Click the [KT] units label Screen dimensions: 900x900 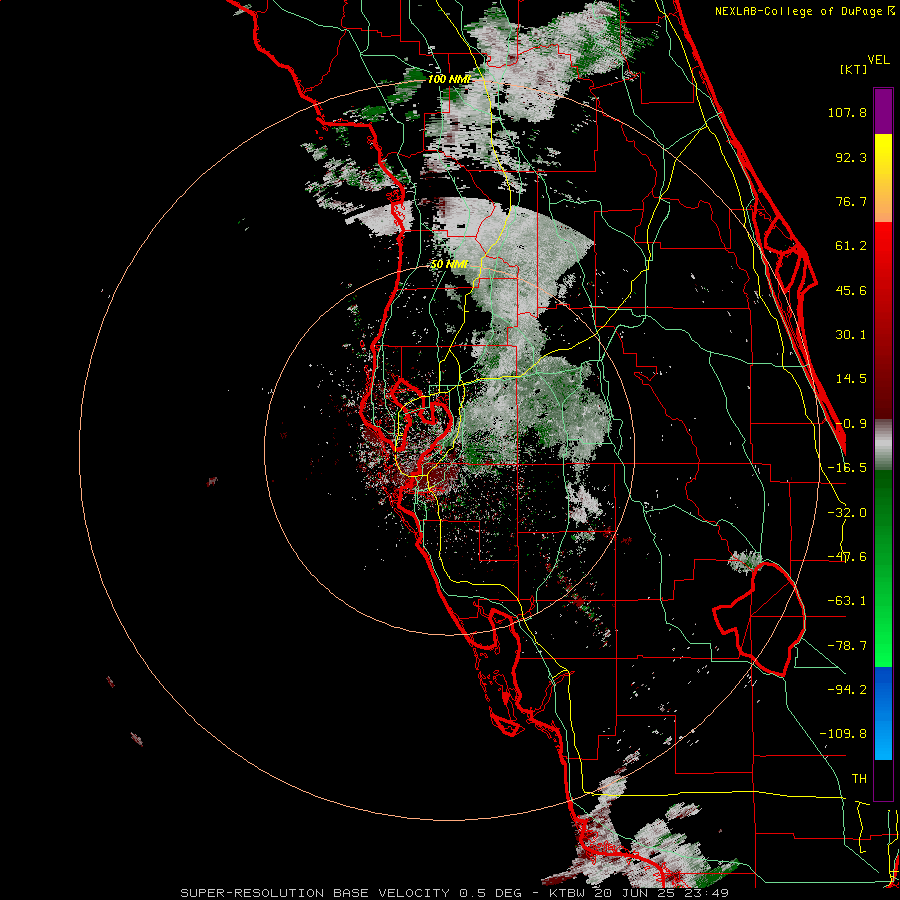(854, 69)
